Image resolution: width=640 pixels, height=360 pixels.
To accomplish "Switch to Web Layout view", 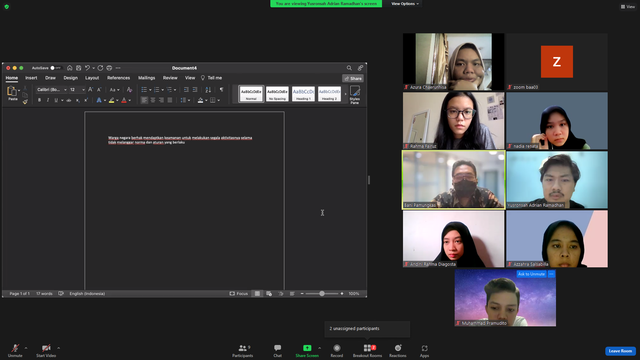I will click(269, 293).
